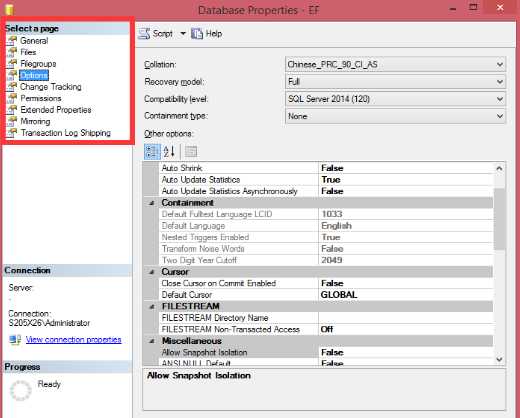
Task: Open the Recovery model dropdown
Action: [x=395, y=82]
